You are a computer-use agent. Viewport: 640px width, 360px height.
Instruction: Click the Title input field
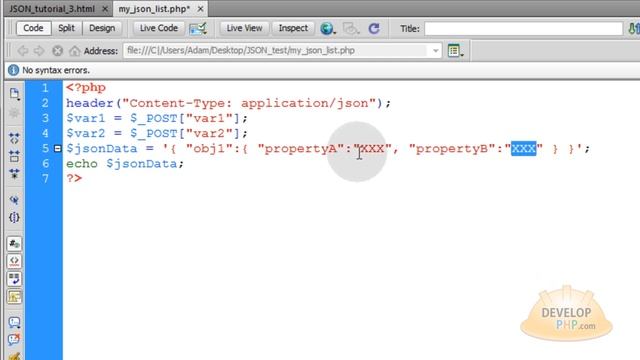point(523,29)
